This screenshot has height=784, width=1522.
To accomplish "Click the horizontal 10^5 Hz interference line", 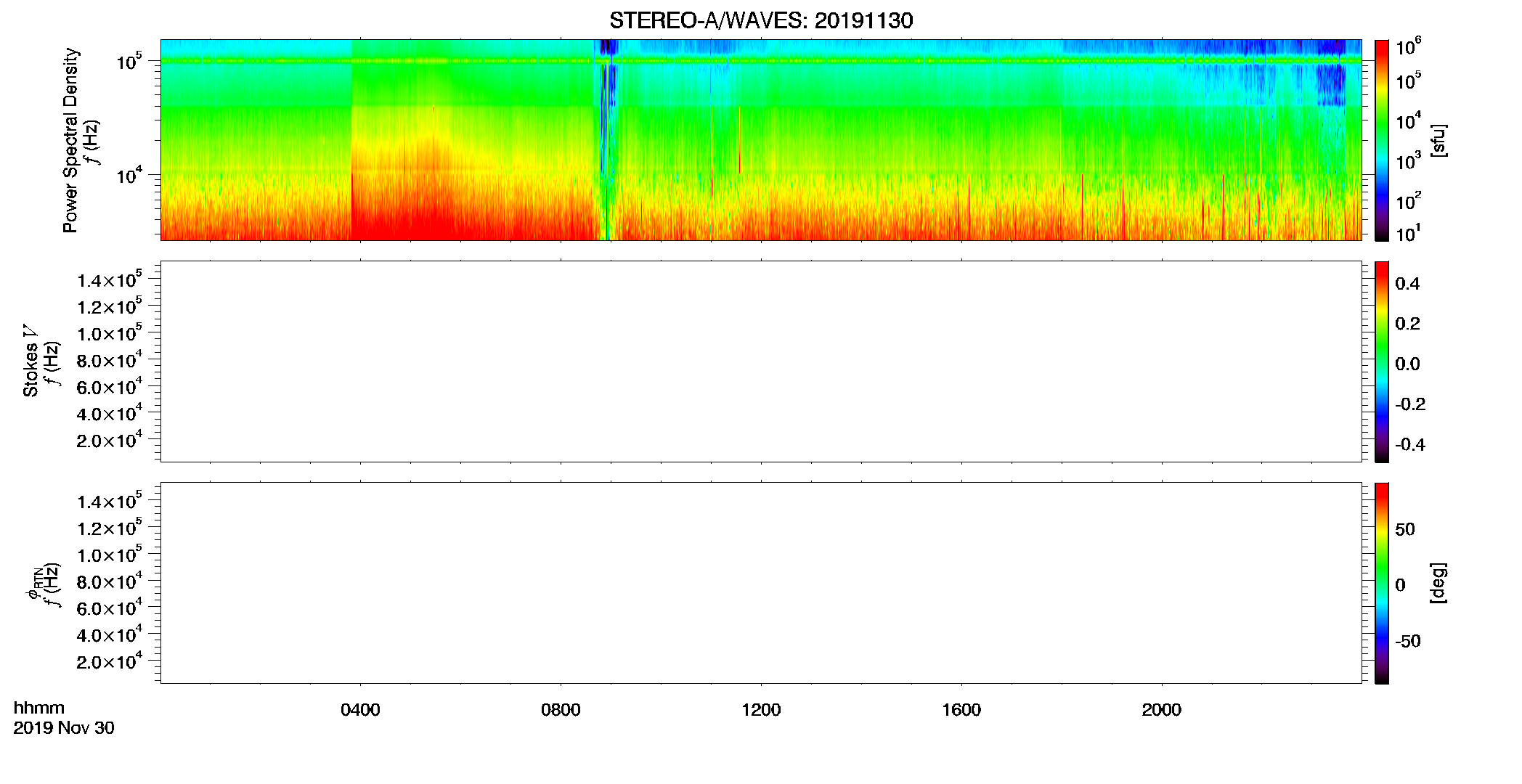I will [761, 61].
